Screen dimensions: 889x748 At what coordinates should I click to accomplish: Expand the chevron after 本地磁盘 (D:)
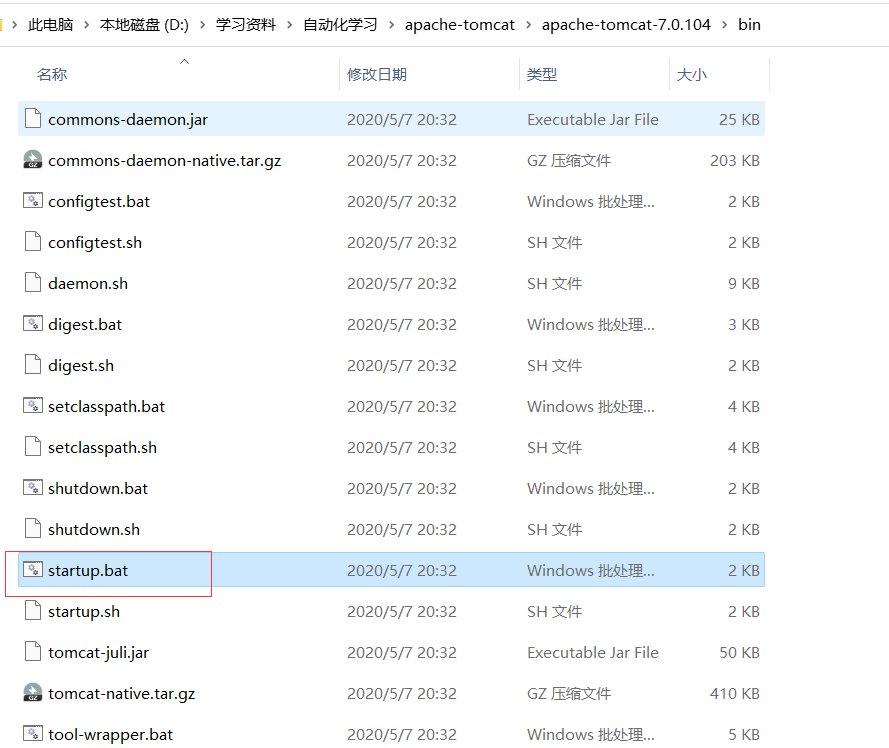202,25
